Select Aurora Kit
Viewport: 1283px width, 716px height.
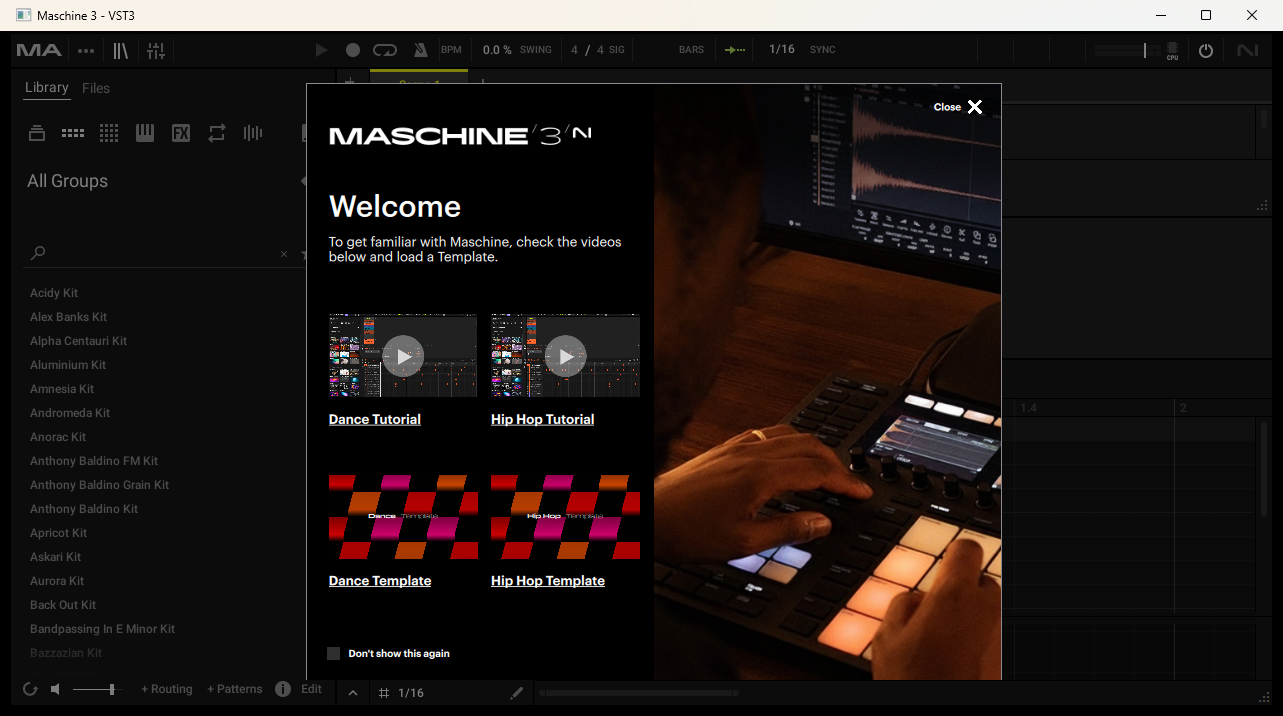[57, 581]
